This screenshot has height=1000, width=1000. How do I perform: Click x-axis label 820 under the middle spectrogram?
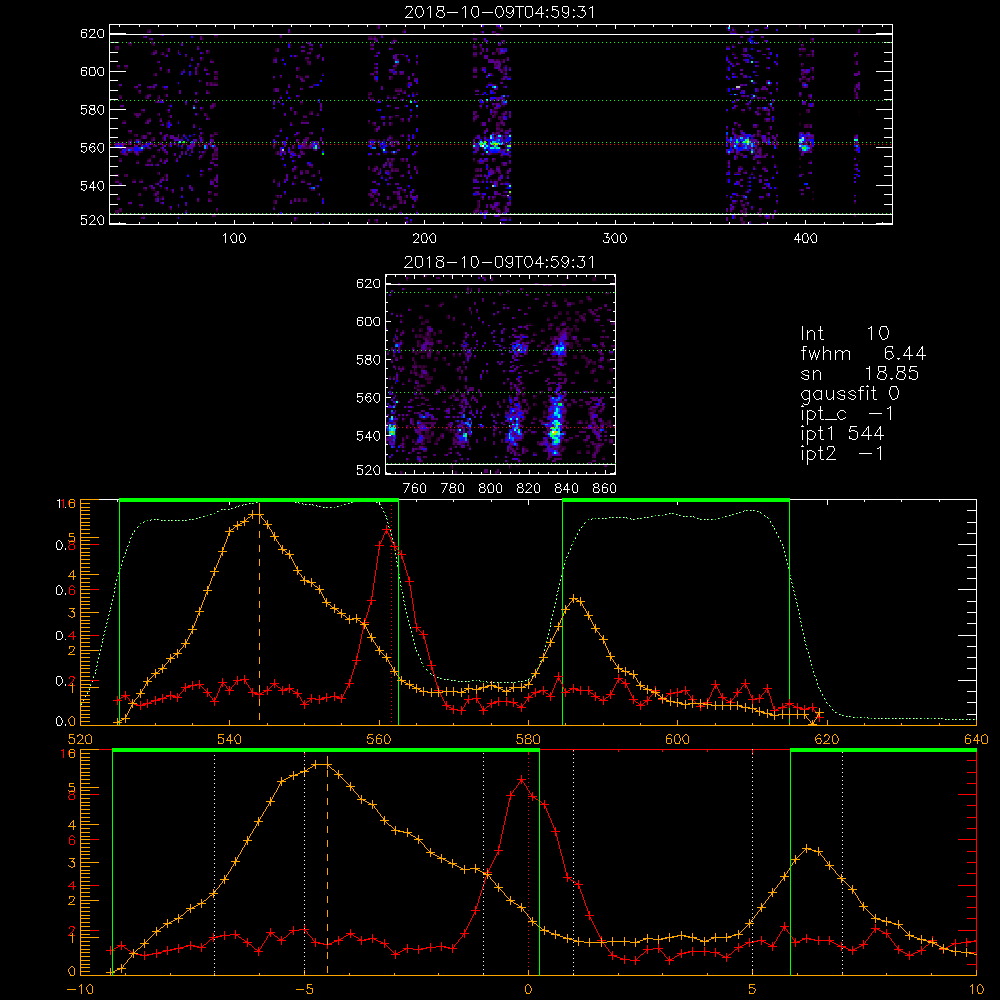(x=528, y=489)
